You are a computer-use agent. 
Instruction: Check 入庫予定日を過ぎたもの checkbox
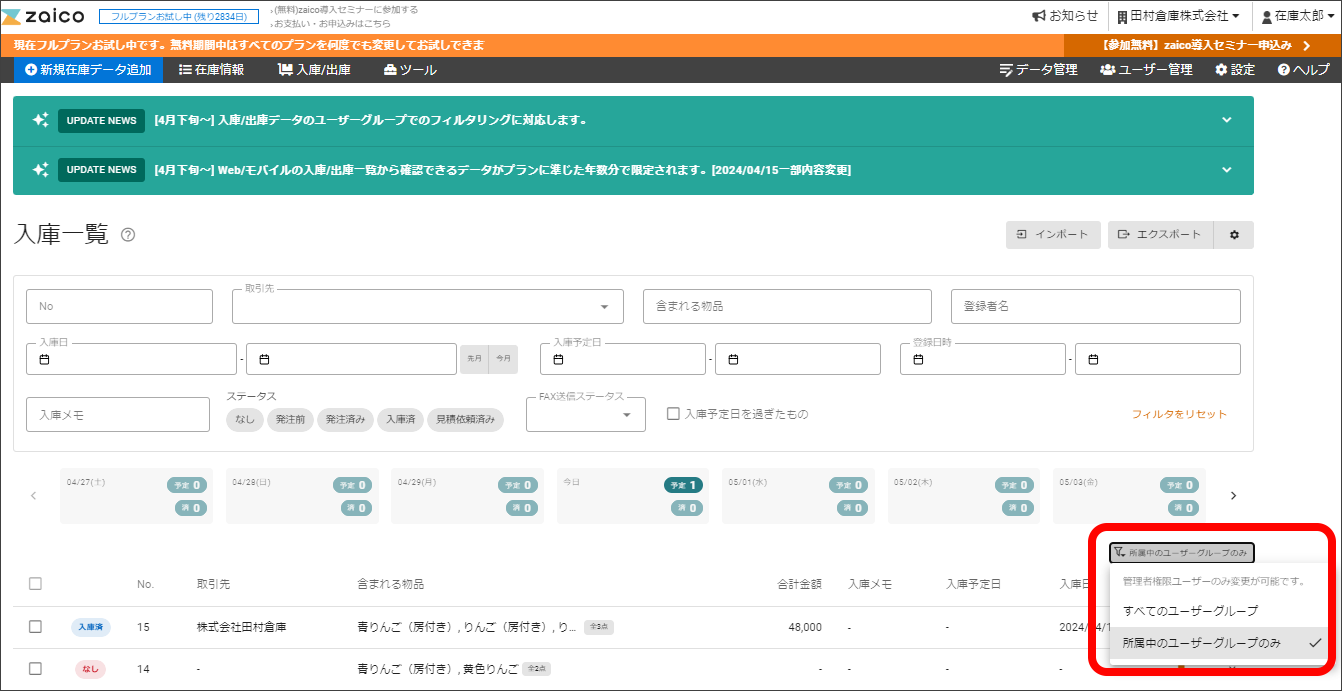click(x=673, y=414)
